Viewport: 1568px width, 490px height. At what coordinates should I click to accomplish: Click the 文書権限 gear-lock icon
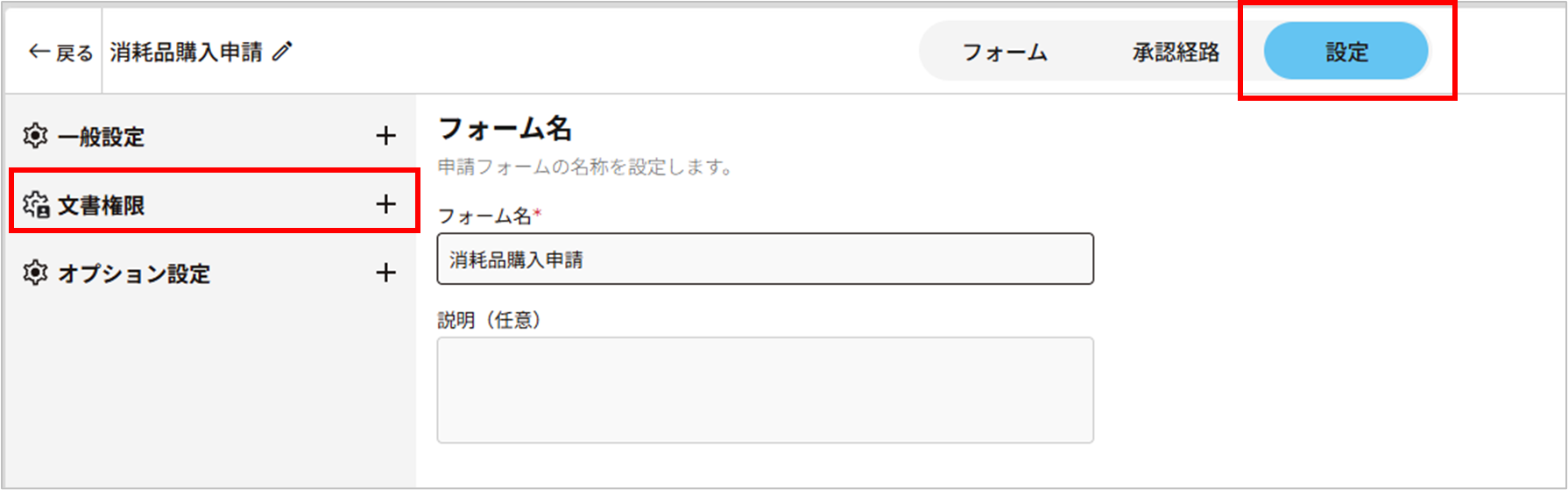pos(36,204)
